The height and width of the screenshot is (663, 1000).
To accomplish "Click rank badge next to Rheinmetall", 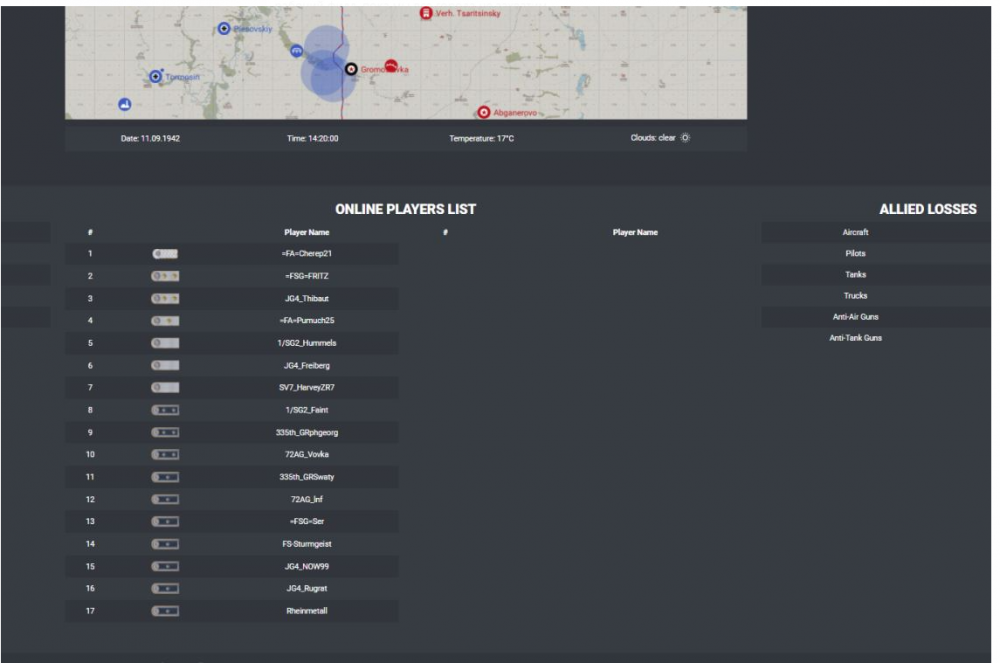I will pyautogui.click(x=165, y=611).
